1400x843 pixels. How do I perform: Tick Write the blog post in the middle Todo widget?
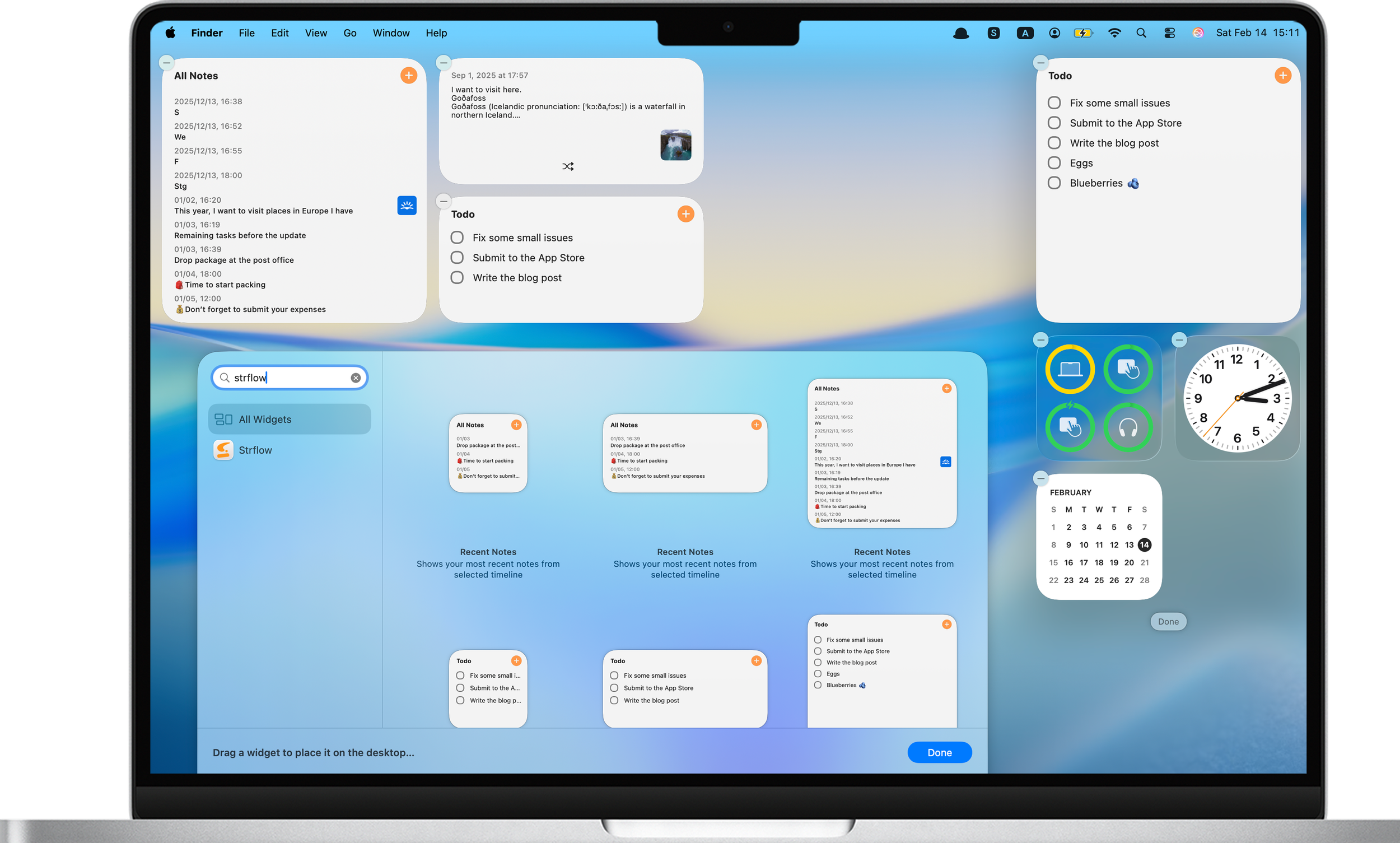pos(456,278)
